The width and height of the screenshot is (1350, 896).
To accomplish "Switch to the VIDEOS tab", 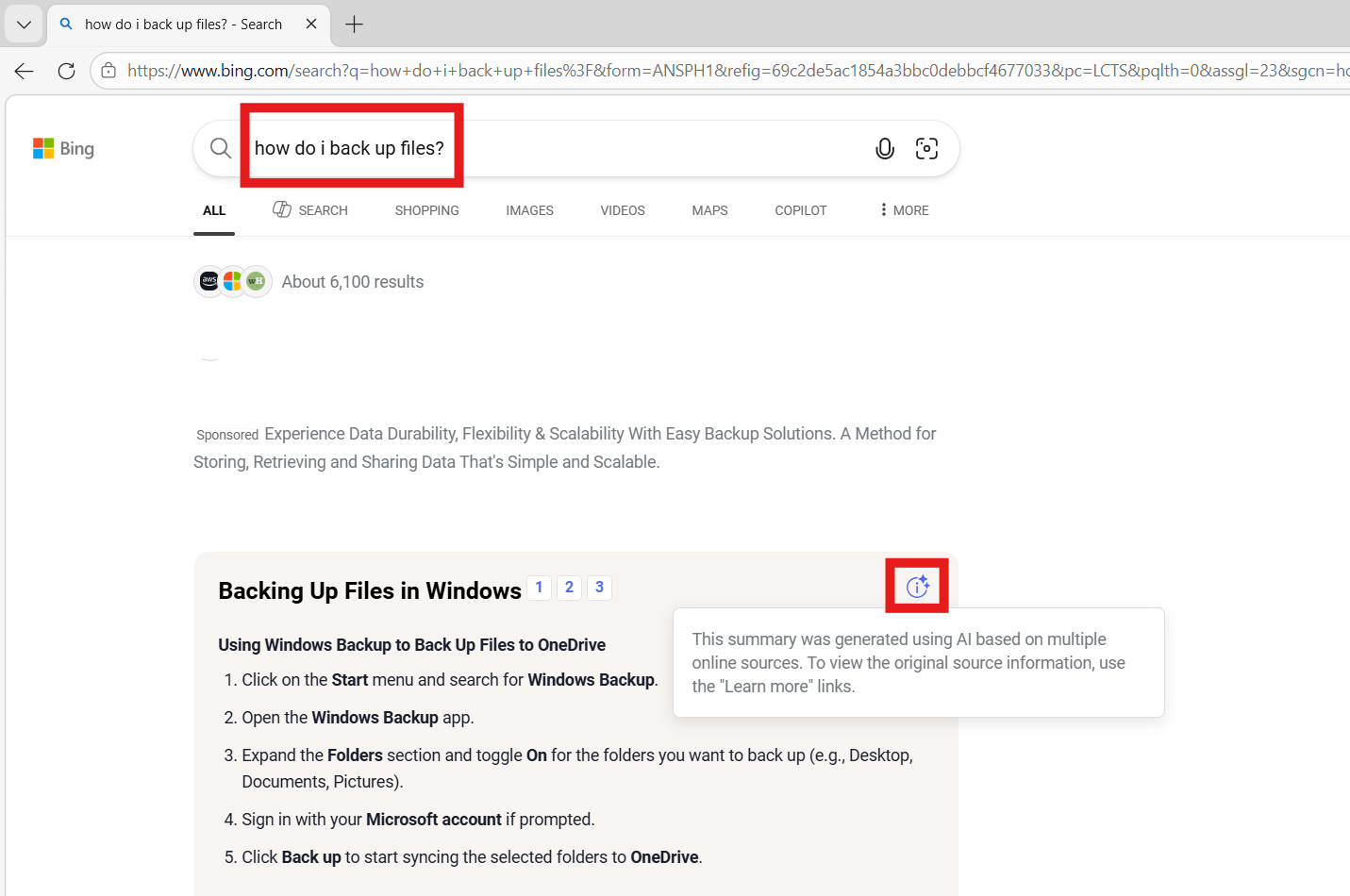I will tap(622, 209).
